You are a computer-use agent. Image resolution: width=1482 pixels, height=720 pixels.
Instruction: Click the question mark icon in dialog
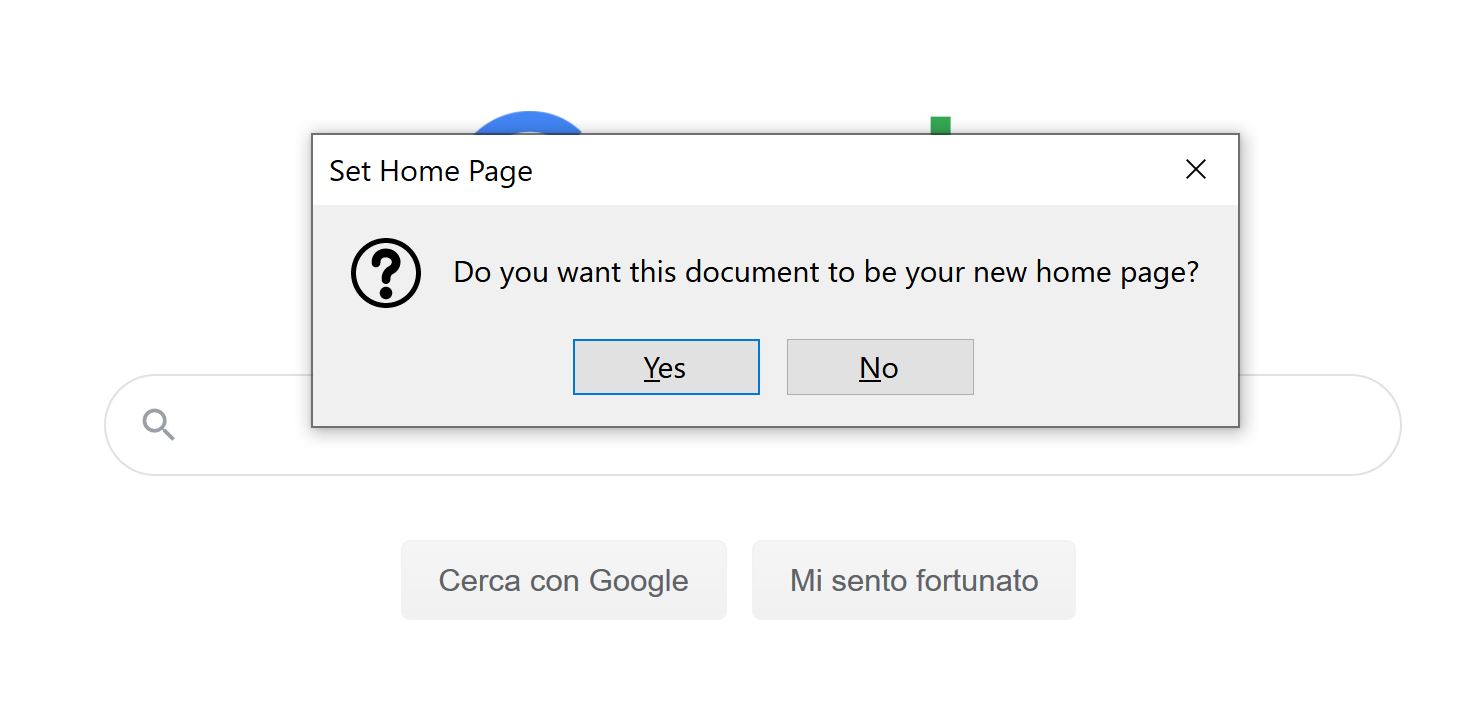386,273
